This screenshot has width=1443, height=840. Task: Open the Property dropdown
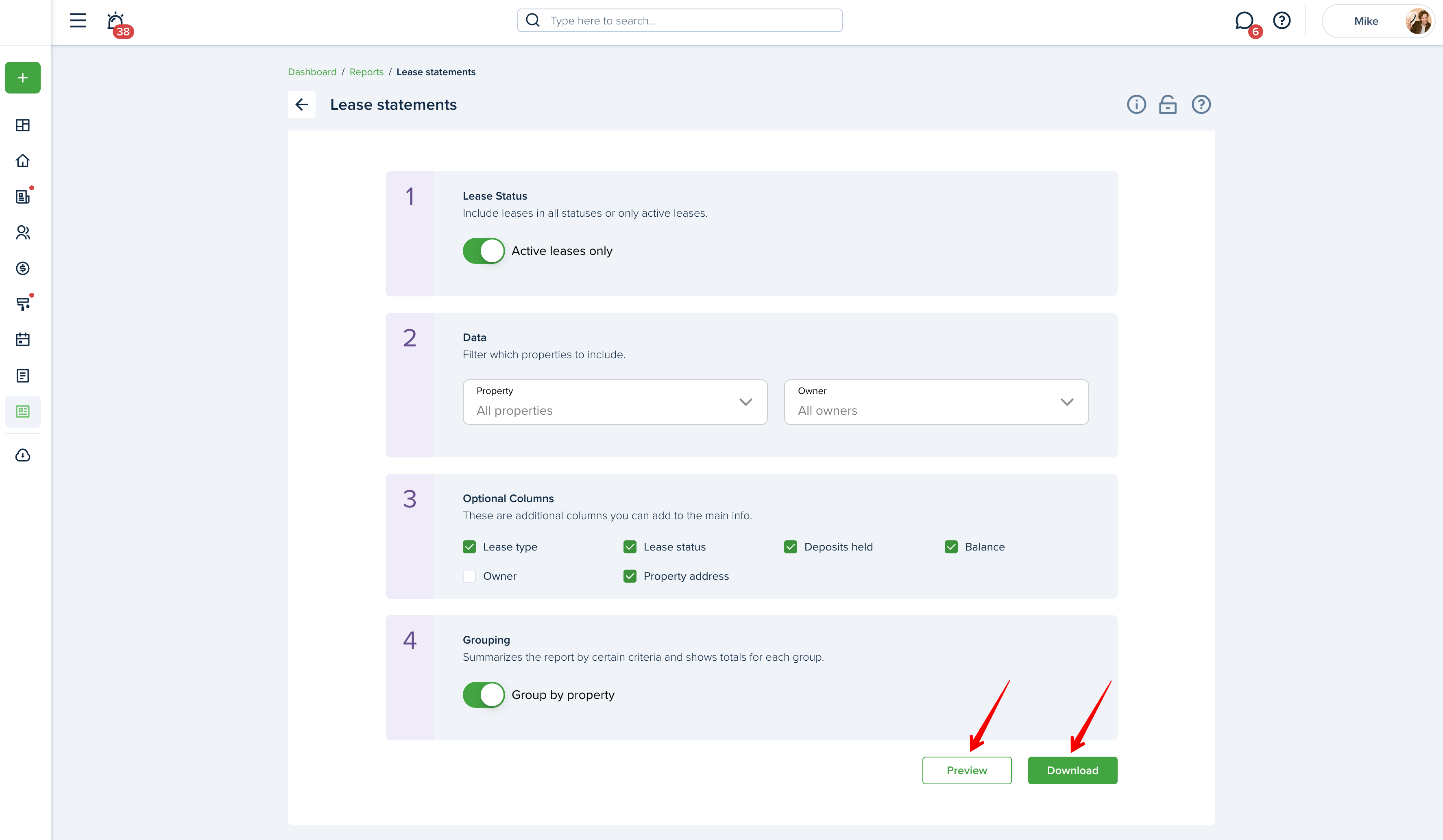point(615,402)
